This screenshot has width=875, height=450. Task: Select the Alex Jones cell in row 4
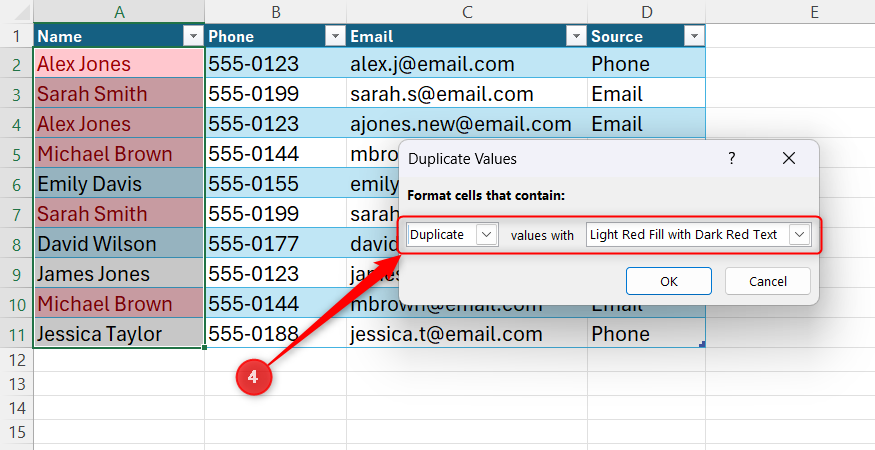pyautogui.click(x=119, y=123)
